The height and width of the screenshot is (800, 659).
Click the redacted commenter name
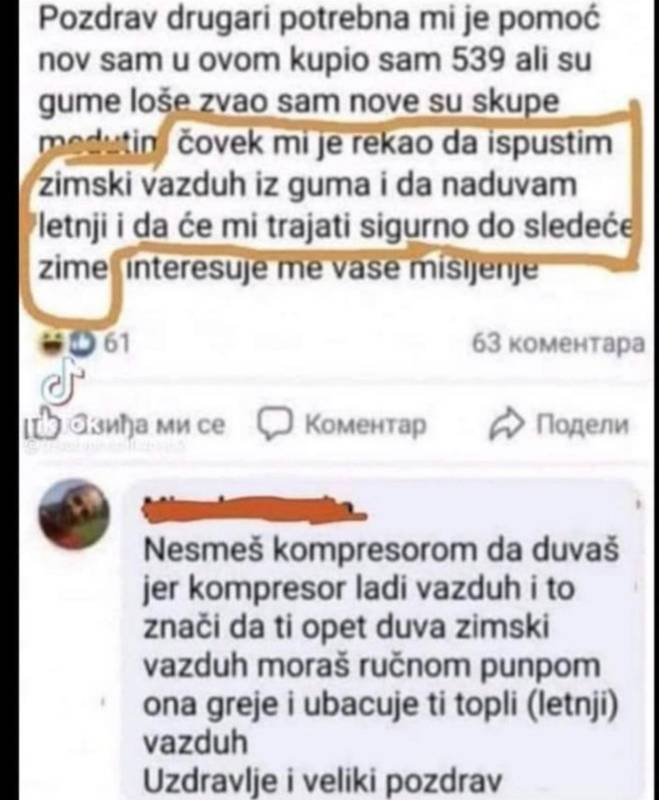coord(255,509)
